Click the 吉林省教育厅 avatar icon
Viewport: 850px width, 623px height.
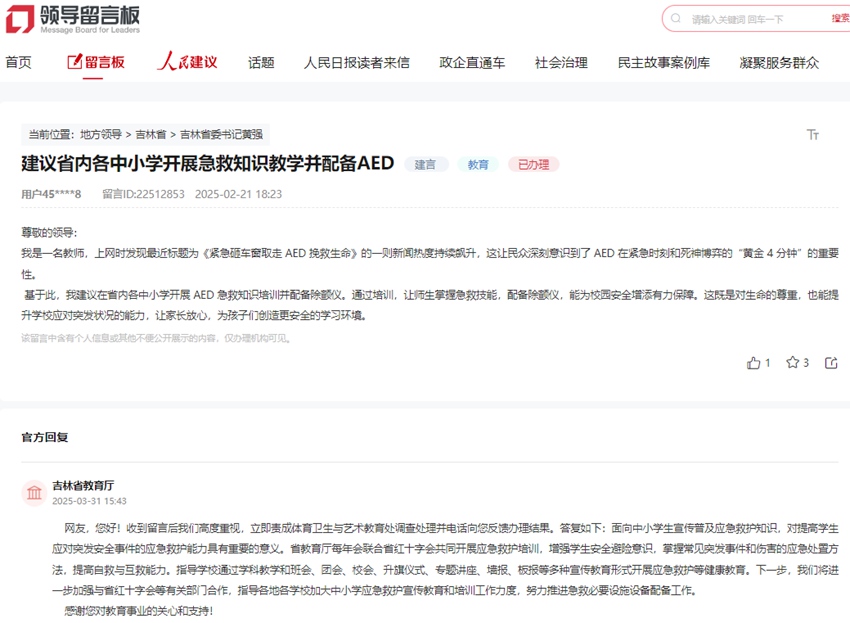coord(35,494)
